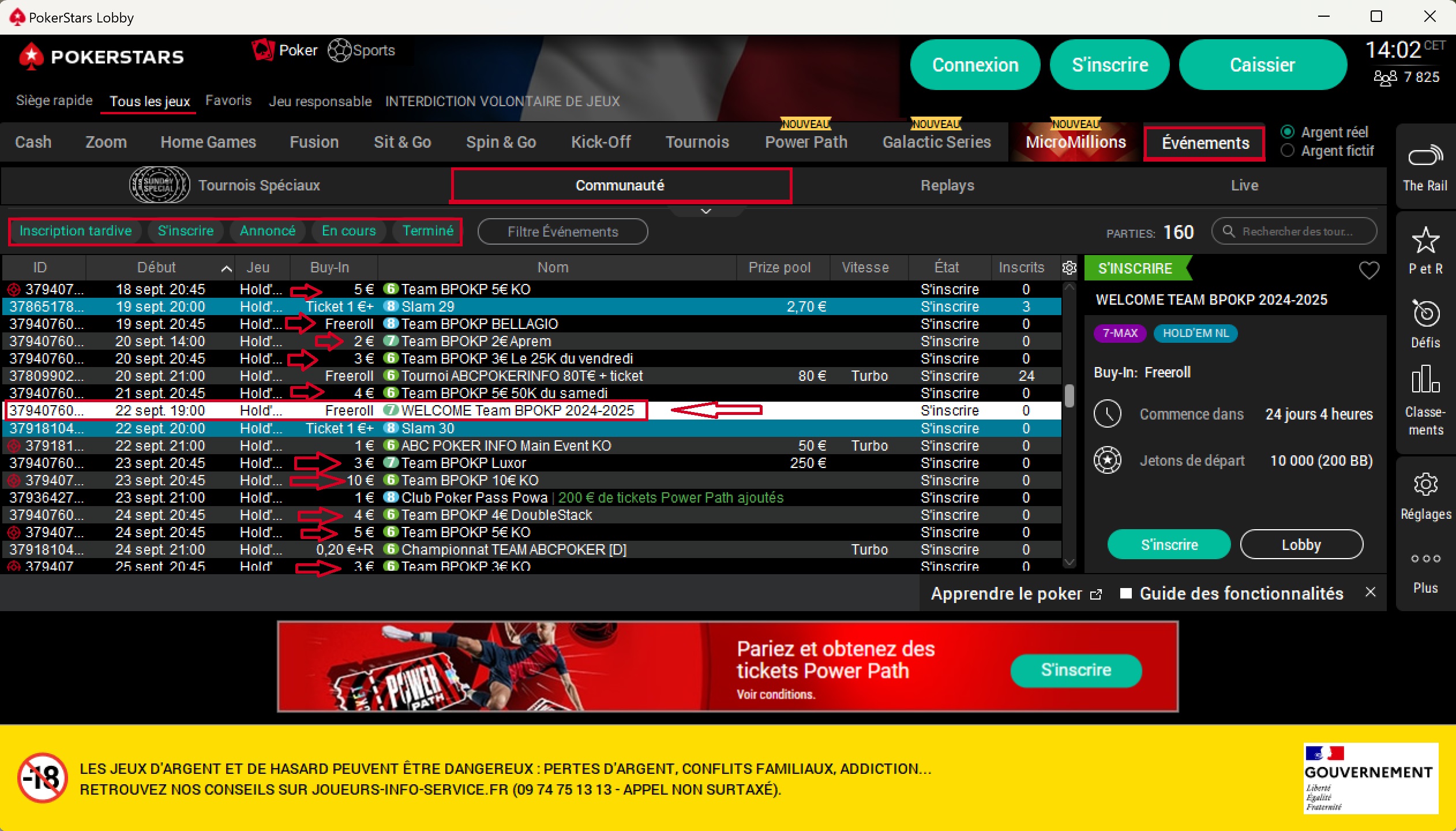Open the Plus three-dots menu
The height and width of the screenshot is (831, 1456).
1425,559
